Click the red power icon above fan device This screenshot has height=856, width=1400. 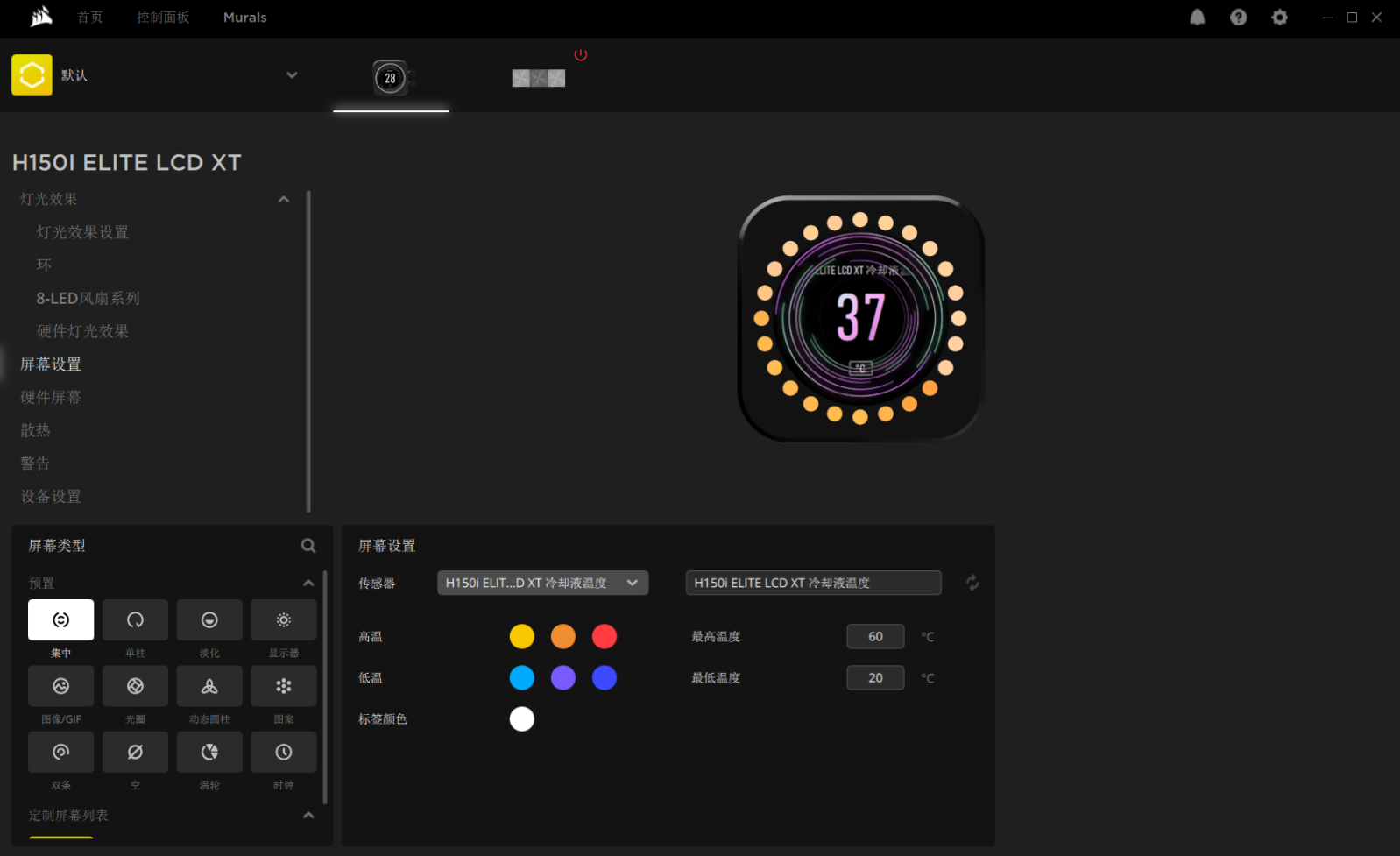point(581,55)
